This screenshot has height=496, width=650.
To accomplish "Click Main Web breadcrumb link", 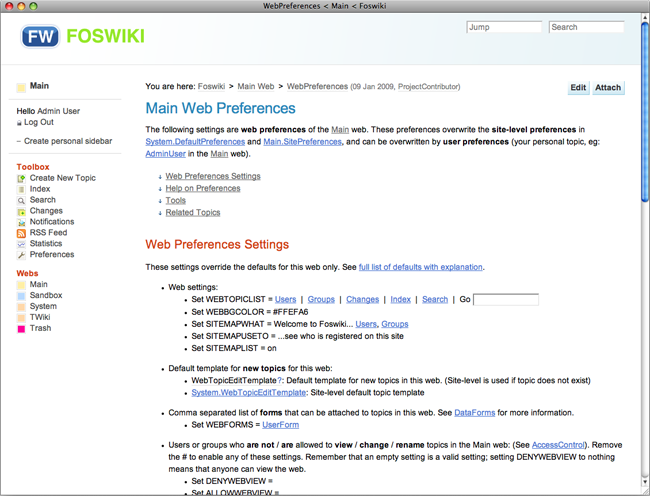I will point(256,86).
